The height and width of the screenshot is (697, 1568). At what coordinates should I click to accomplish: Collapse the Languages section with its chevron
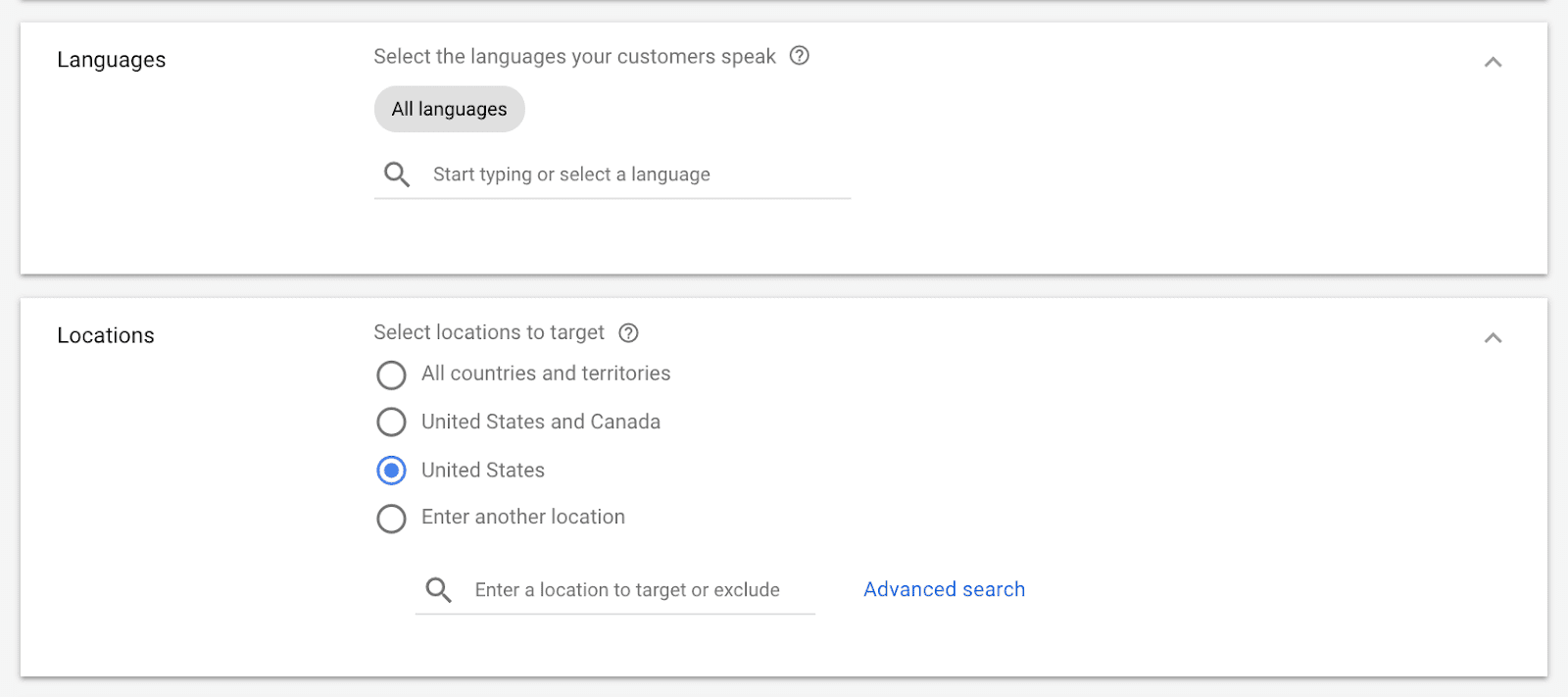pyautogui.click(x=1493, y=63)
